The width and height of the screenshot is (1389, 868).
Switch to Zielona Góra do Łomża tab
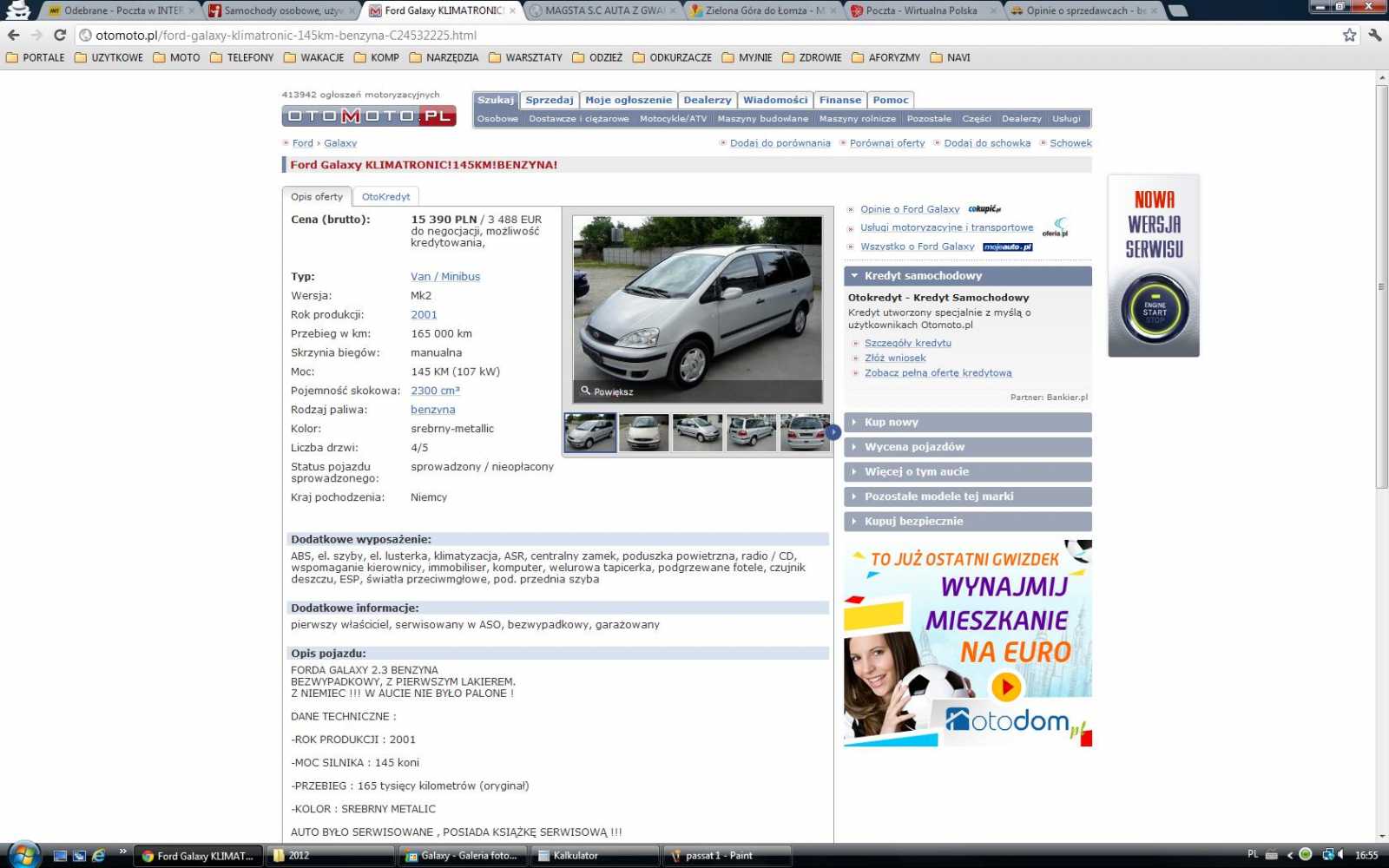tap(764, 10)
